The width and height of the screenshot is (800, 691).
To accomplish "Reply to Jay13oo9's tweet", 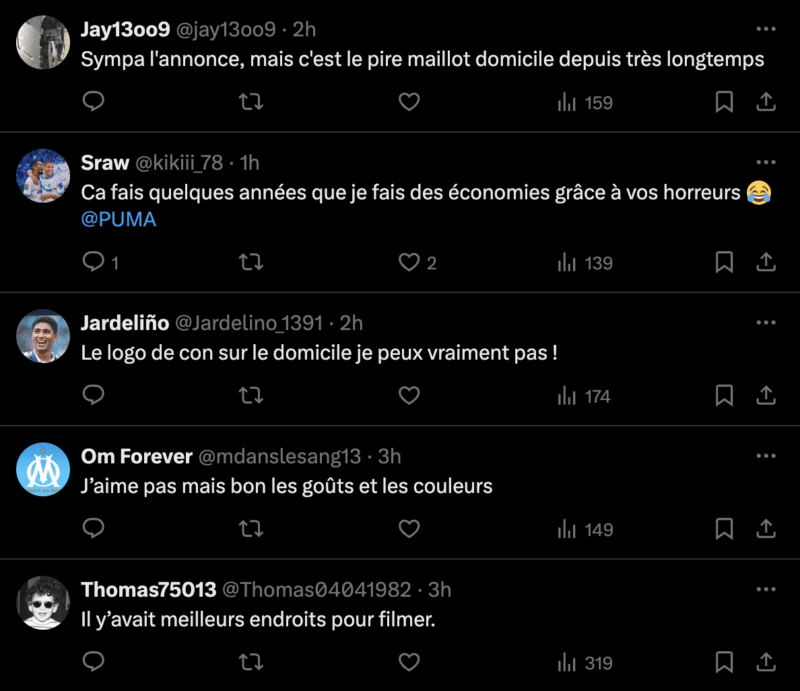I will point(93,102).
